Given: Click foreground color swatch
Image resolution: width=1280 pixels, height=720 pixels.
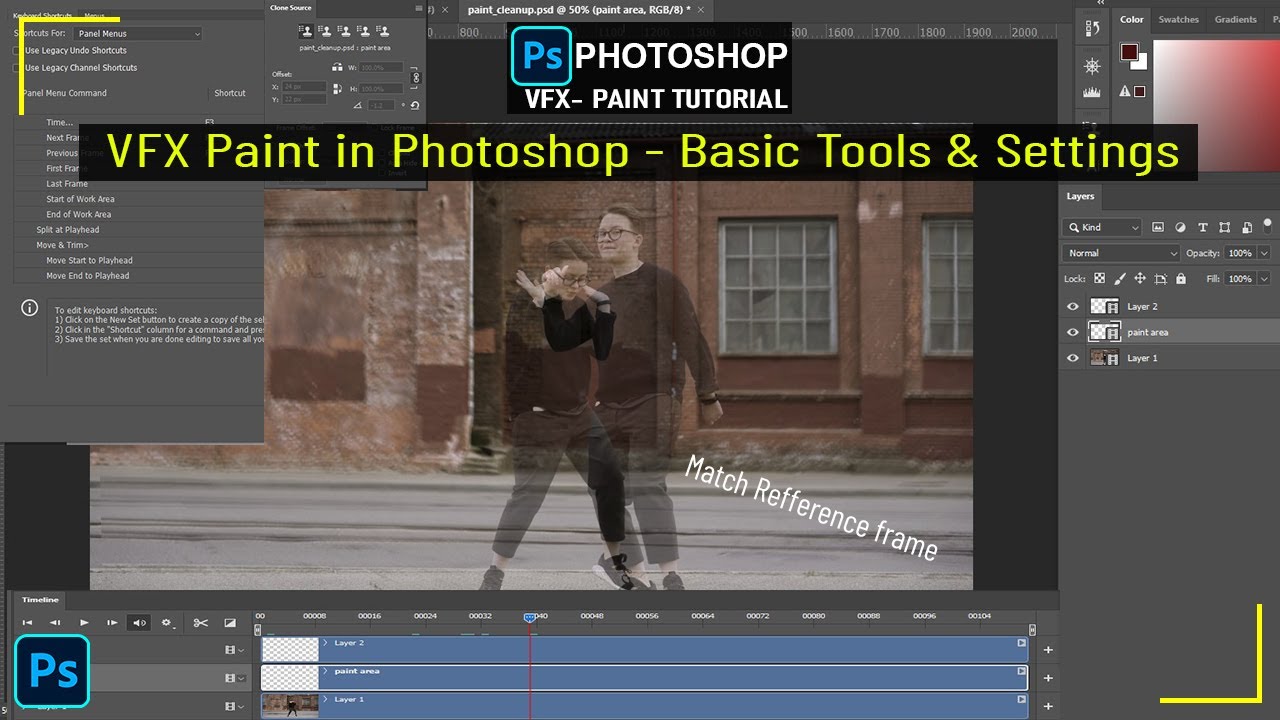Looking at the screenshot, I should tap(1129, 52).
